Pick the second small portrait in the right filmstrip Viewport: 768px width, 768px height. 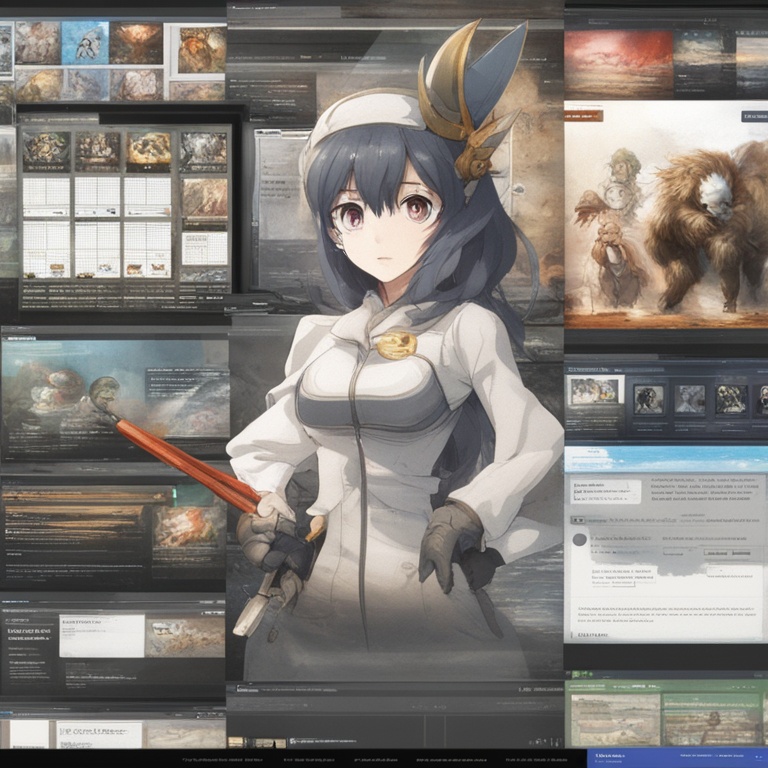tap(689, 398)
